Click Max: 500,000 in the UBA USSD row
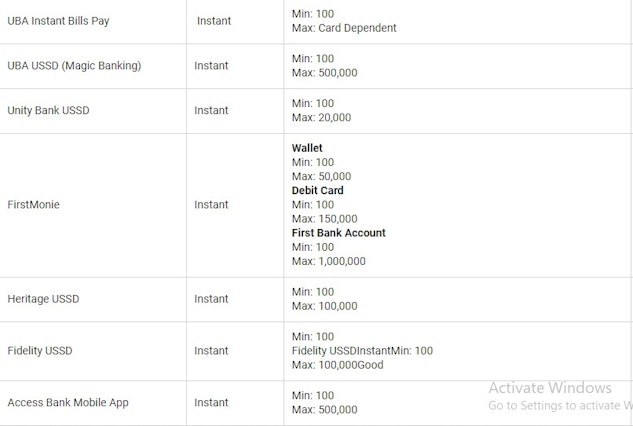This screenshot has height=426, width=633. point(325,73)
